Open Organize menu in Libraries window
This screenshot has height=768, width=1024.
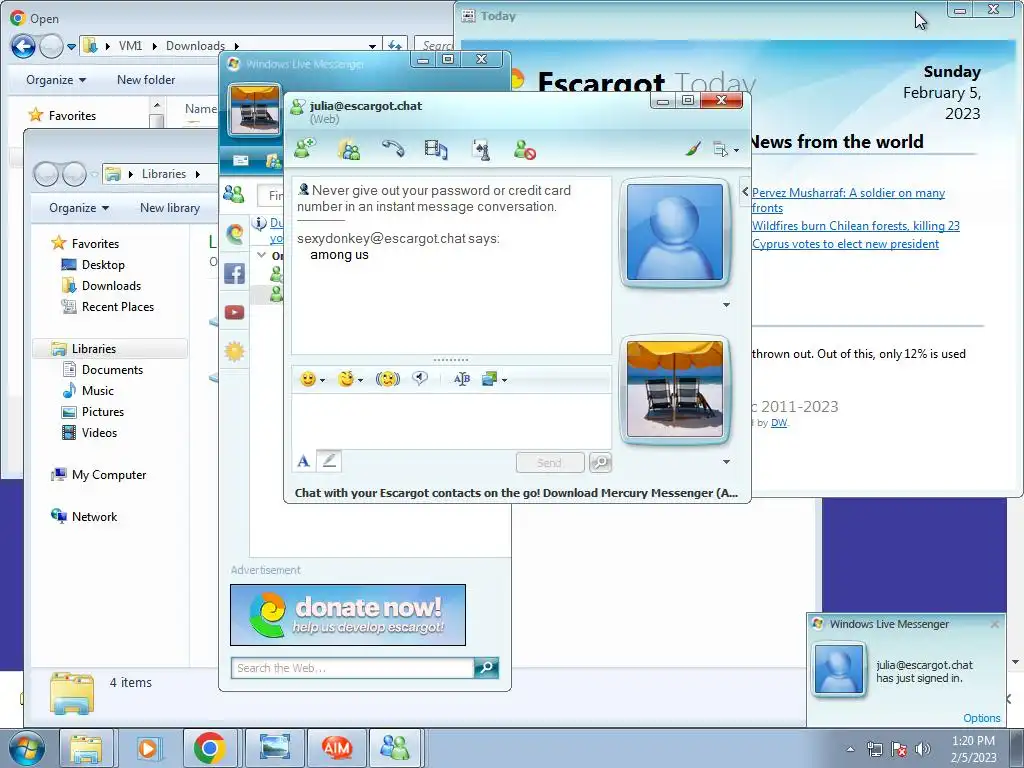[79, 208]
